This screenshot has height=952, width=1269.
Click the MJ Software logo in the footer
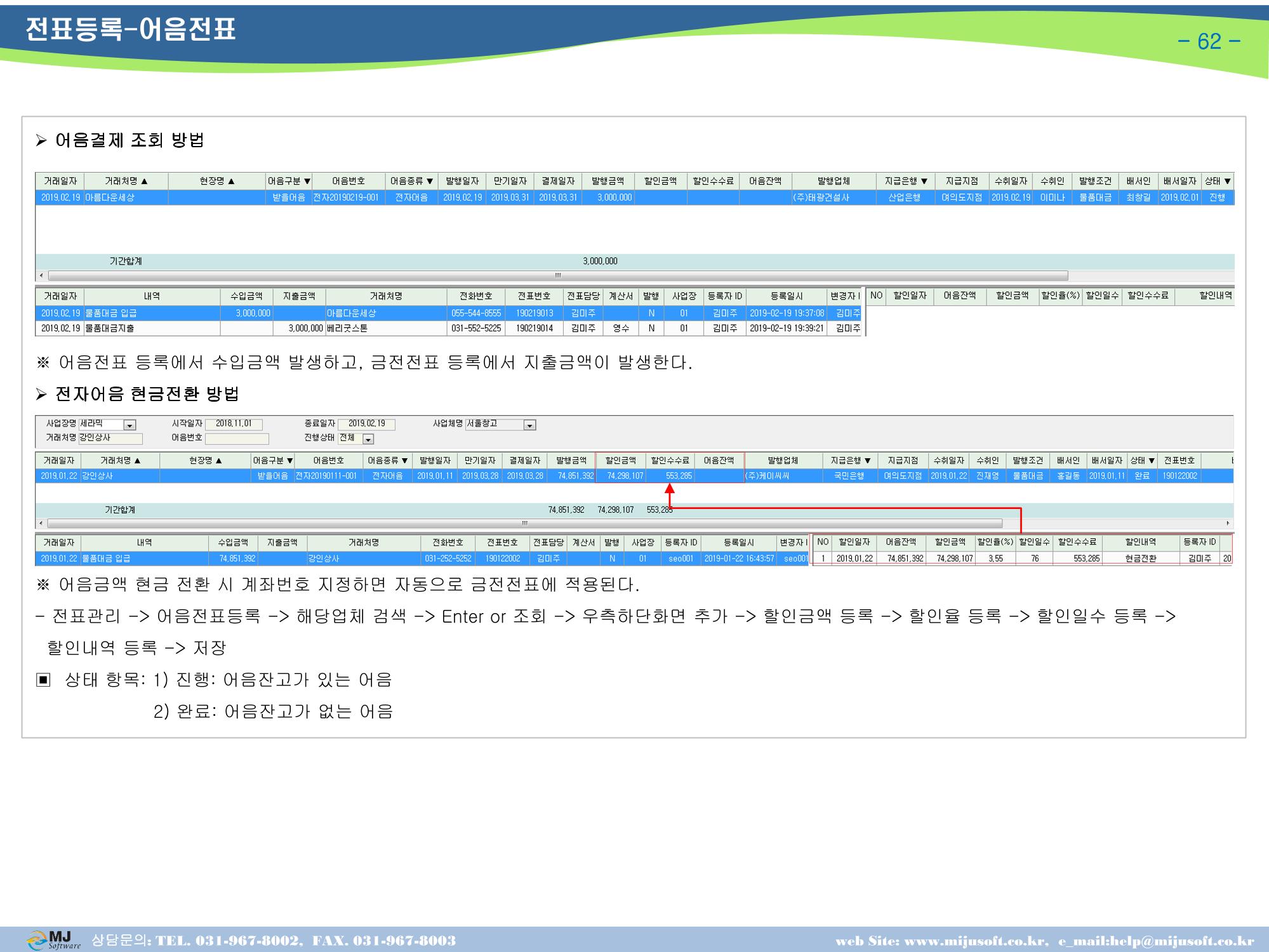(x=55, y=940)
